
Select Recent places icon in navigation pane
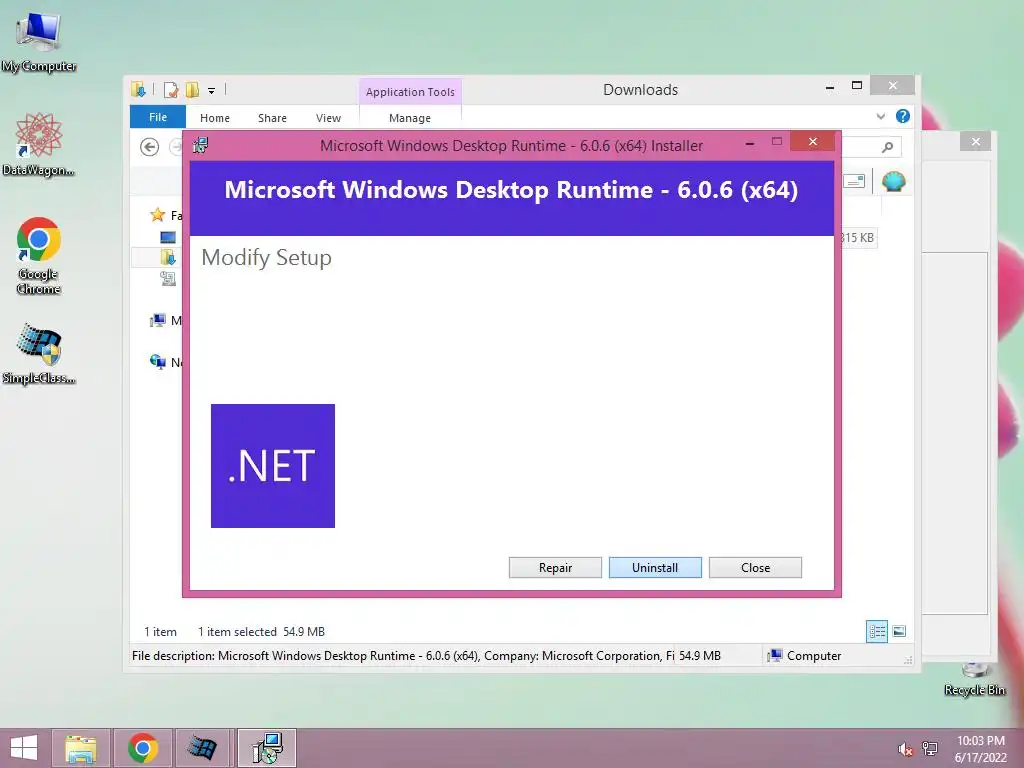click(168, 279)
